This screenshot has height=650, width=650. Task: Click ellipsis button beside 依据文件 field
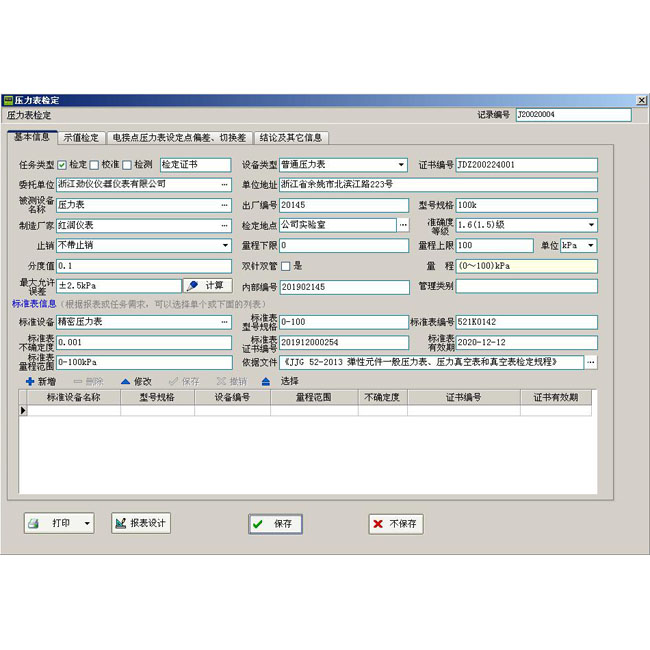[x=591, y=362]
